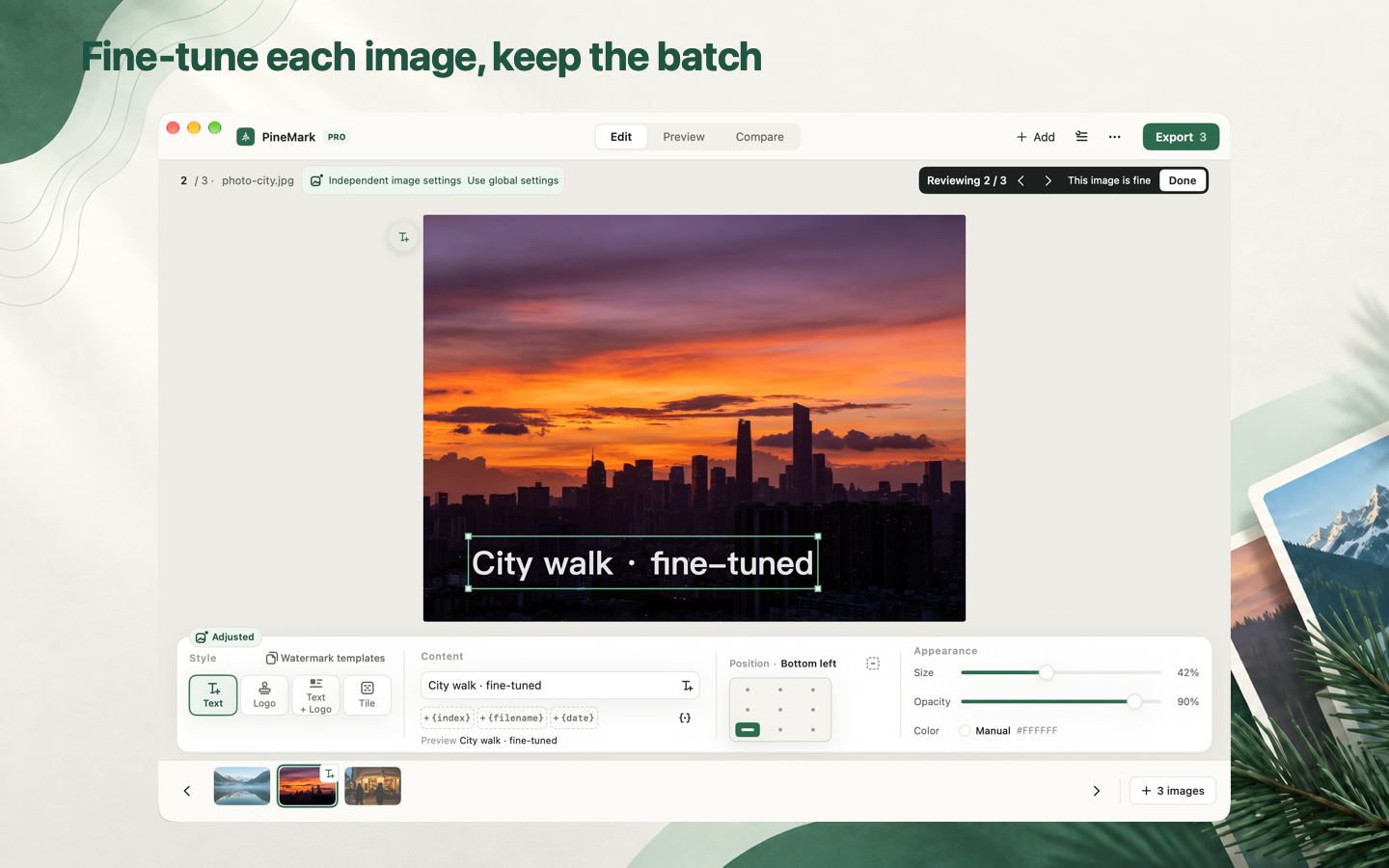Show next thumbnails in the filmstrip

[x=1097, y=791]
